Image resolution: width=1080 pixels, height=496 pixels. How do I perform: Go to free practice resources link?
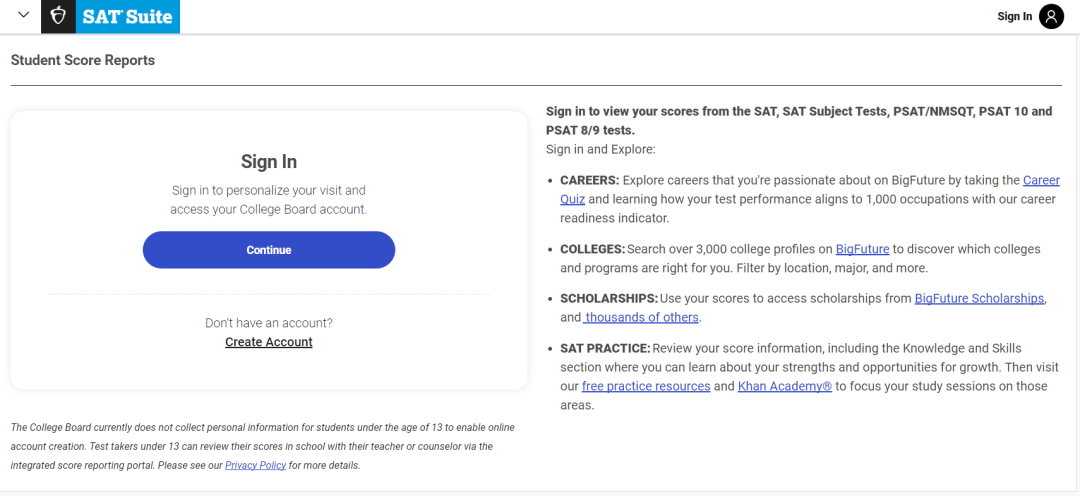[646, 386]
